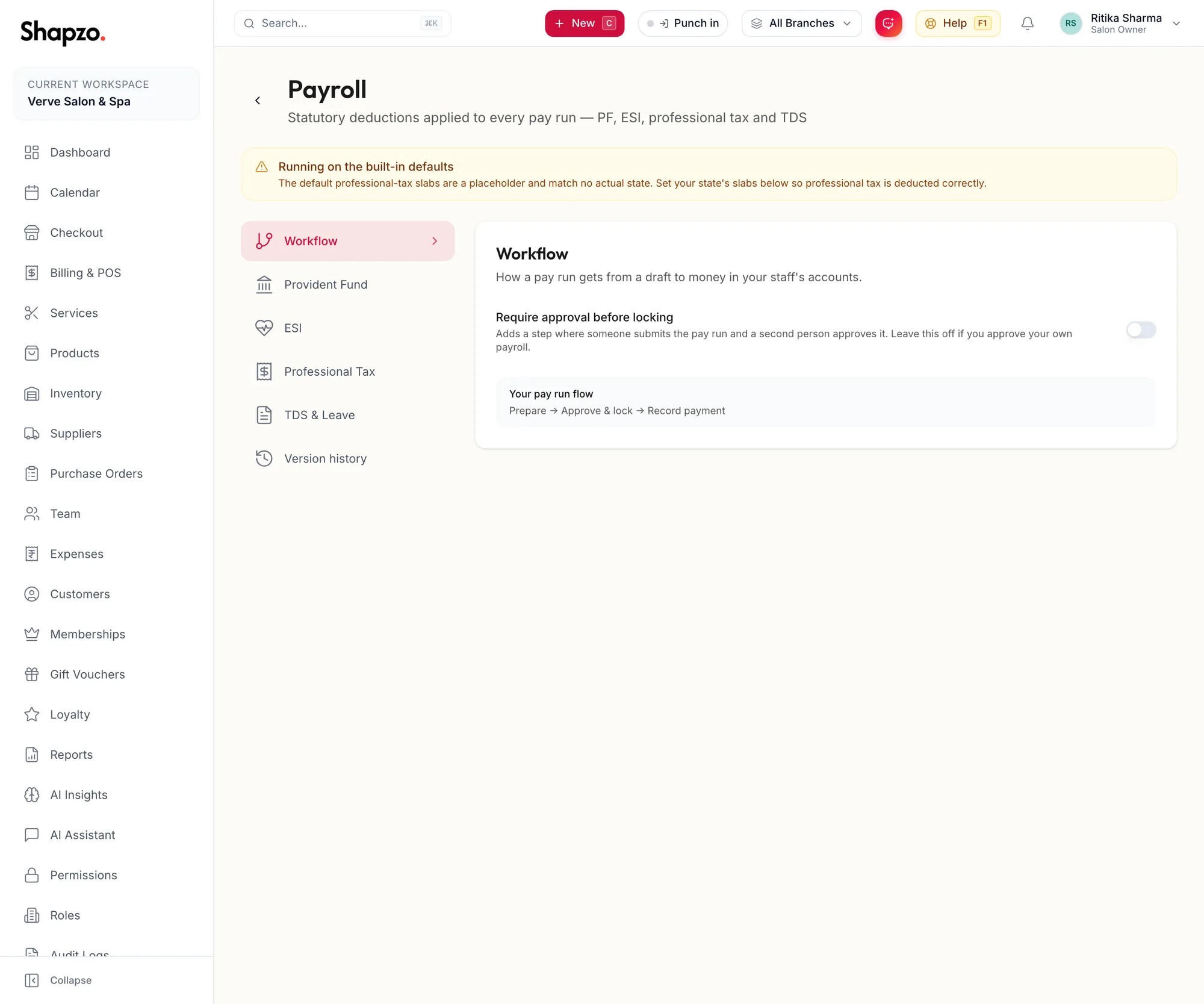Open Loyalty star icon
The width and height of the screenshot is (1204, 1004).
[x=32, y=715]
